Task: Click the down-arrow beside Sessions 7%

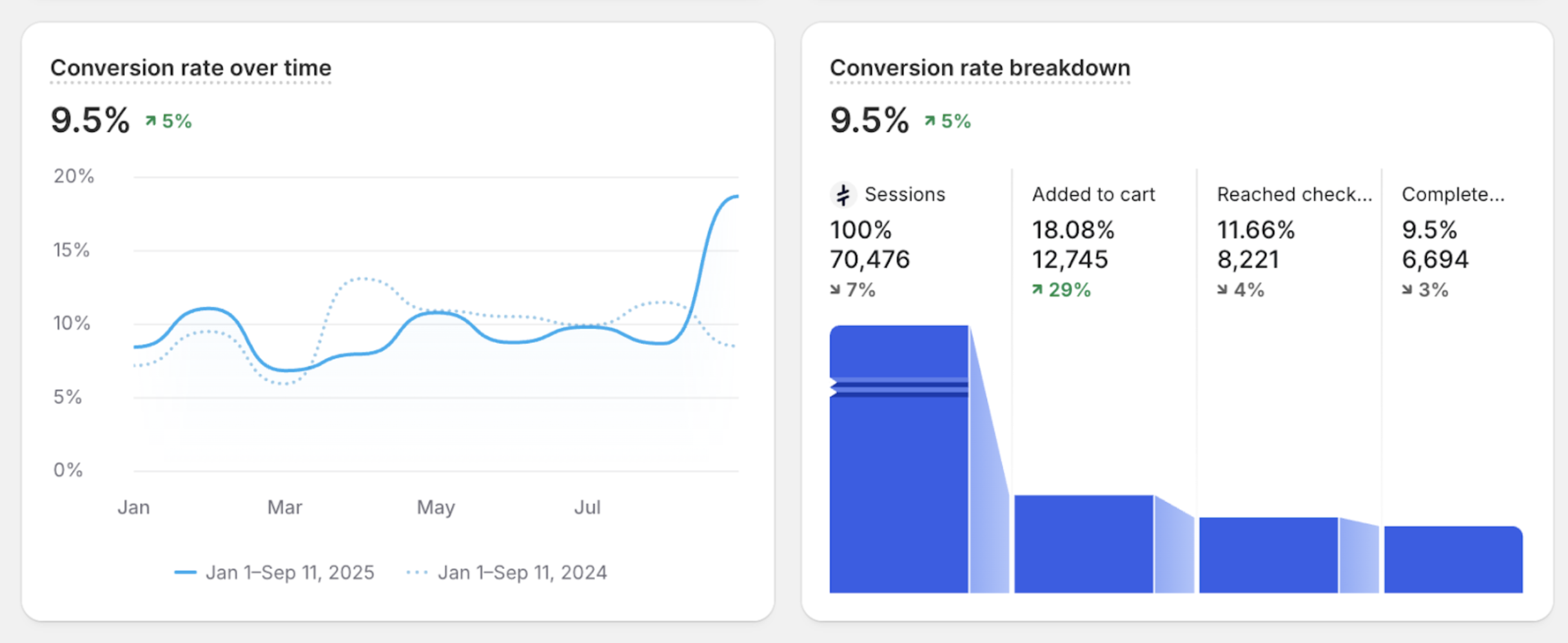Action: pyautogui.click(x=835, y=290)
